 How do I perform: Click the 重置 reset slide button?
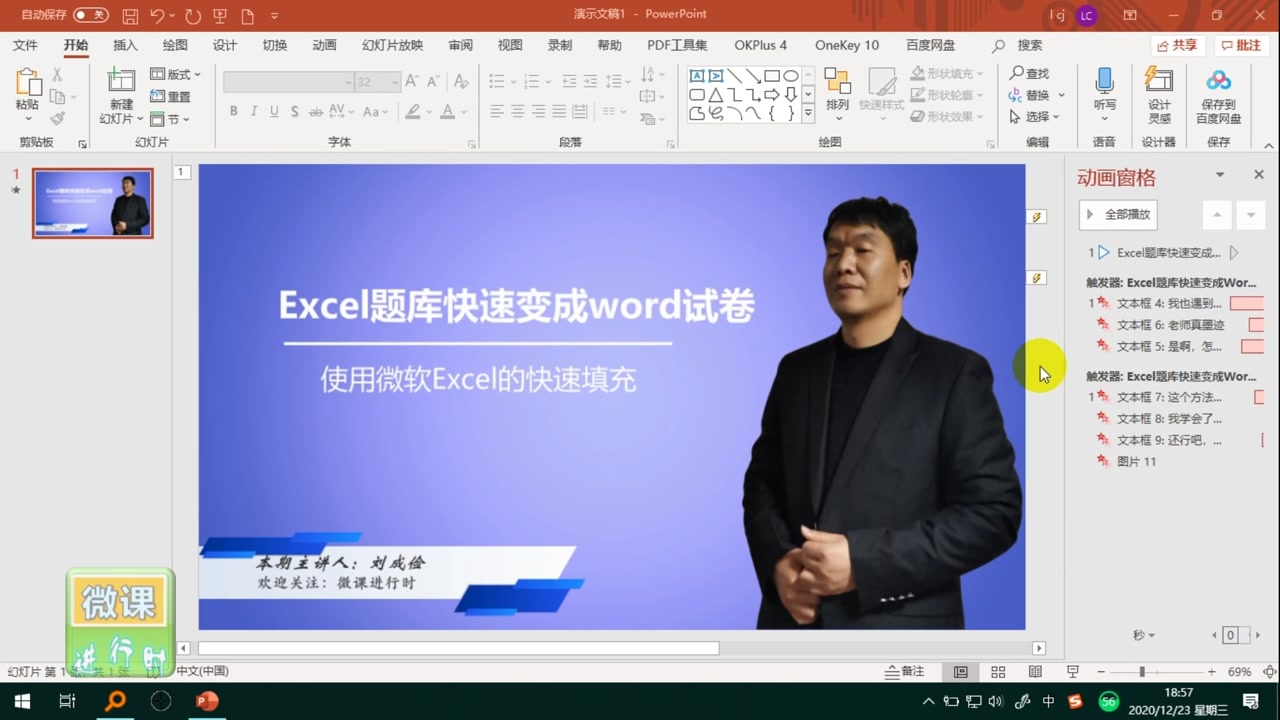point(171,97)
